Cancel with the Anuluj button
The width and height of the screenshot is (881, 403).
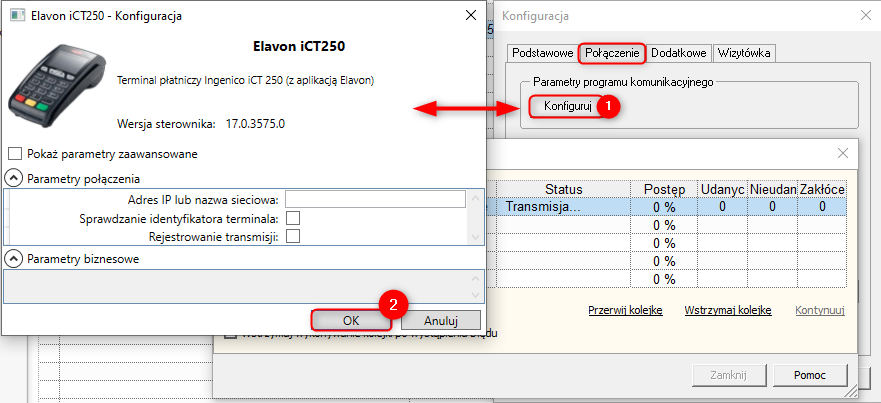click(441, 320)
